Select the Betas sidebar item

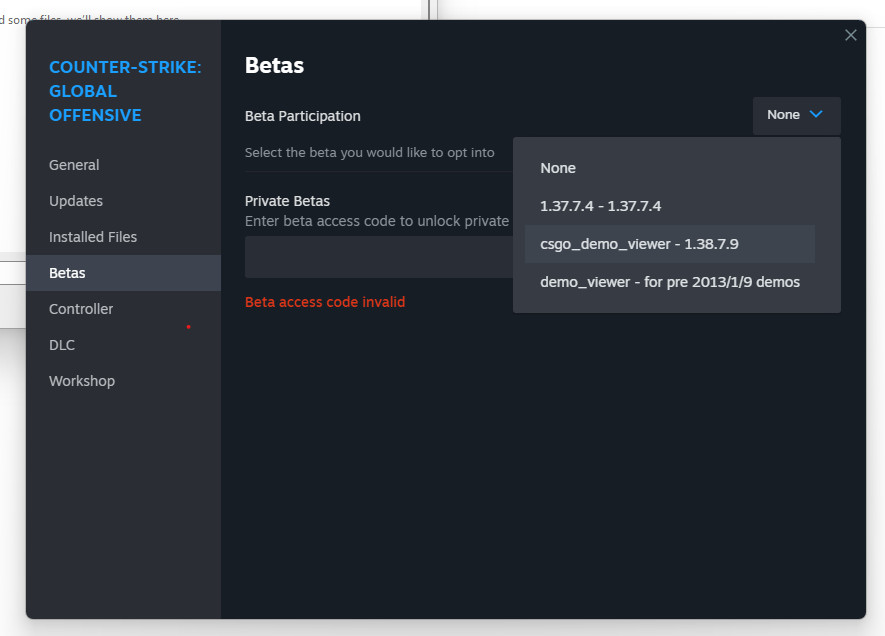pos(68,273)
